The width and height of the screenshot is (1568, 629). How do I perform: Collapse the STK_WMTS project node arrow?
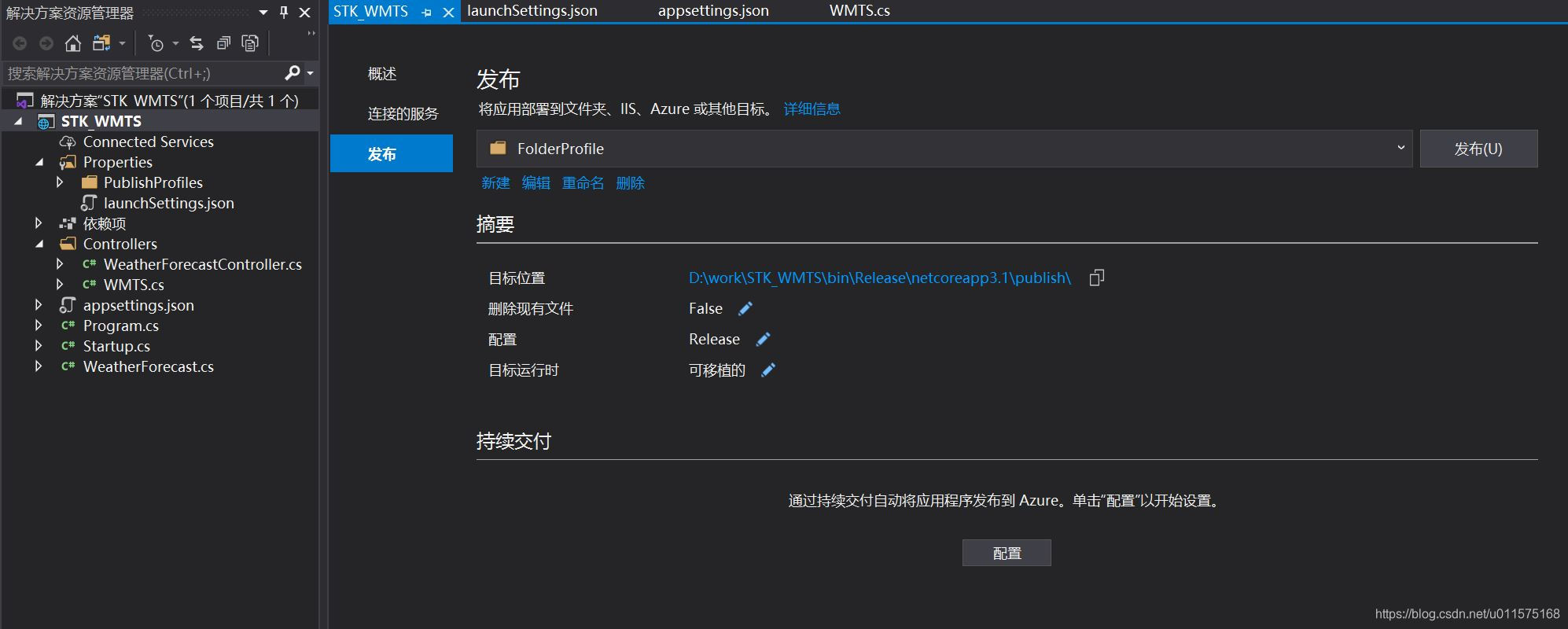pos(18,121)
